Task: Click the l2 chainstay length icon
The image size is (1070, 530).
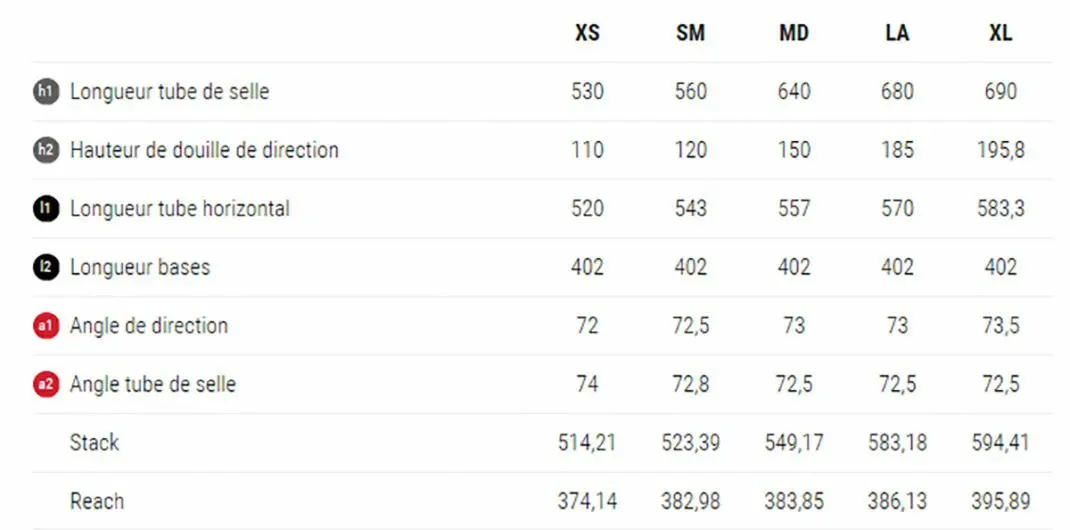Action: click(45, 267)
